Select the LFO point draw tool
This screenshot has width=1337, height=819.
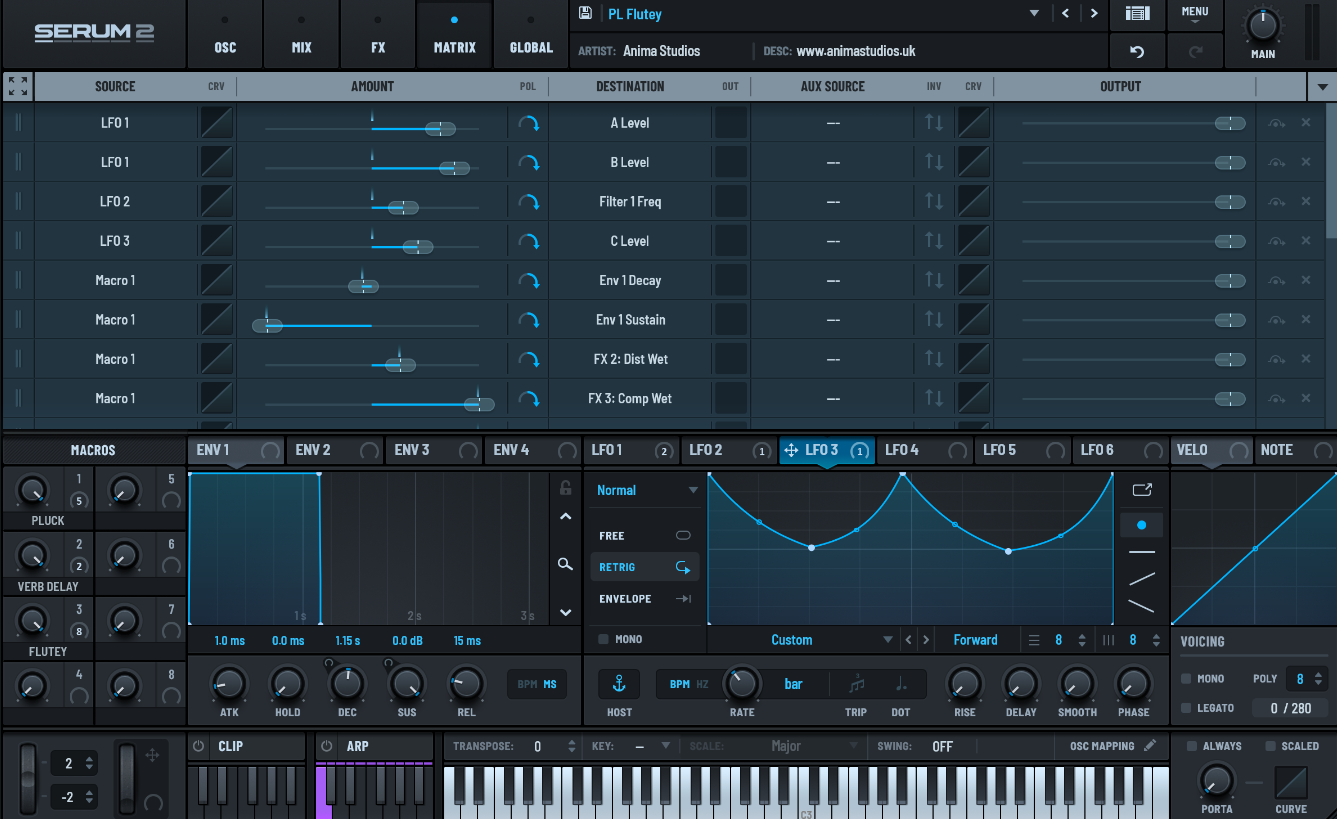click(1141, 524)
